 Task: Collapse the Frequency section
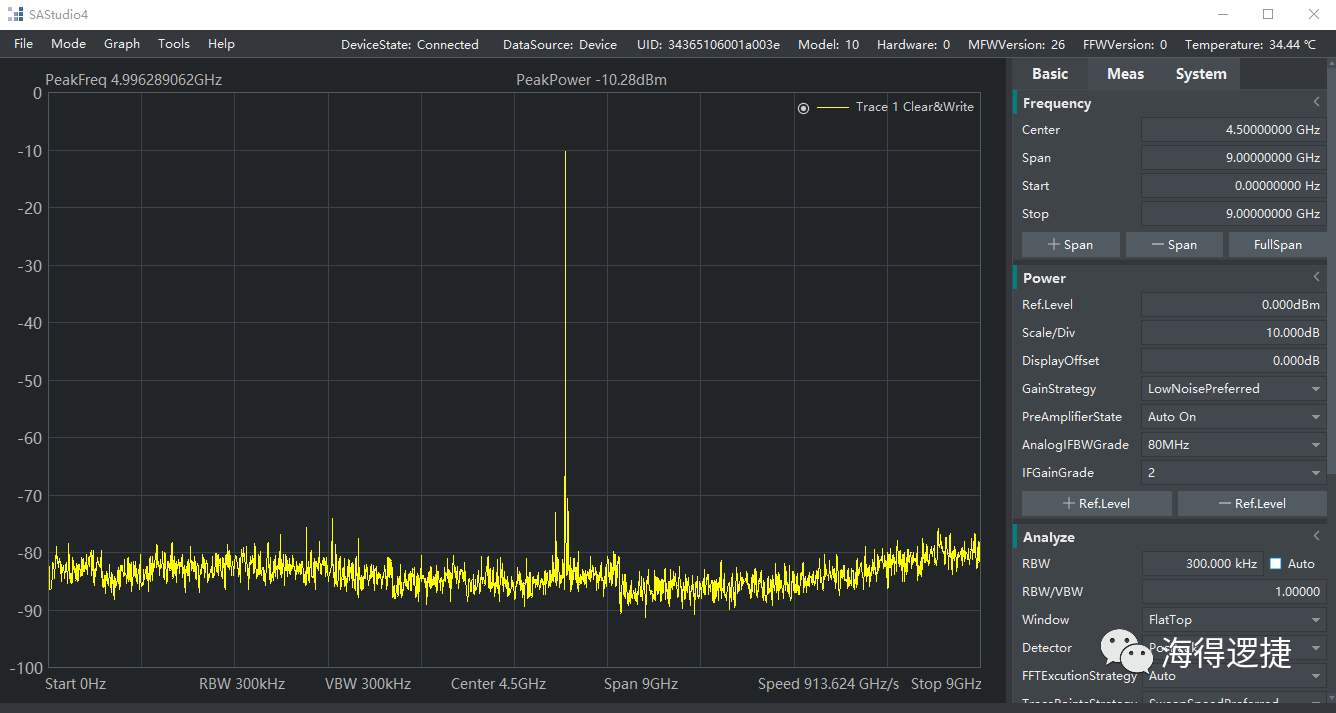click(1317, 103)
